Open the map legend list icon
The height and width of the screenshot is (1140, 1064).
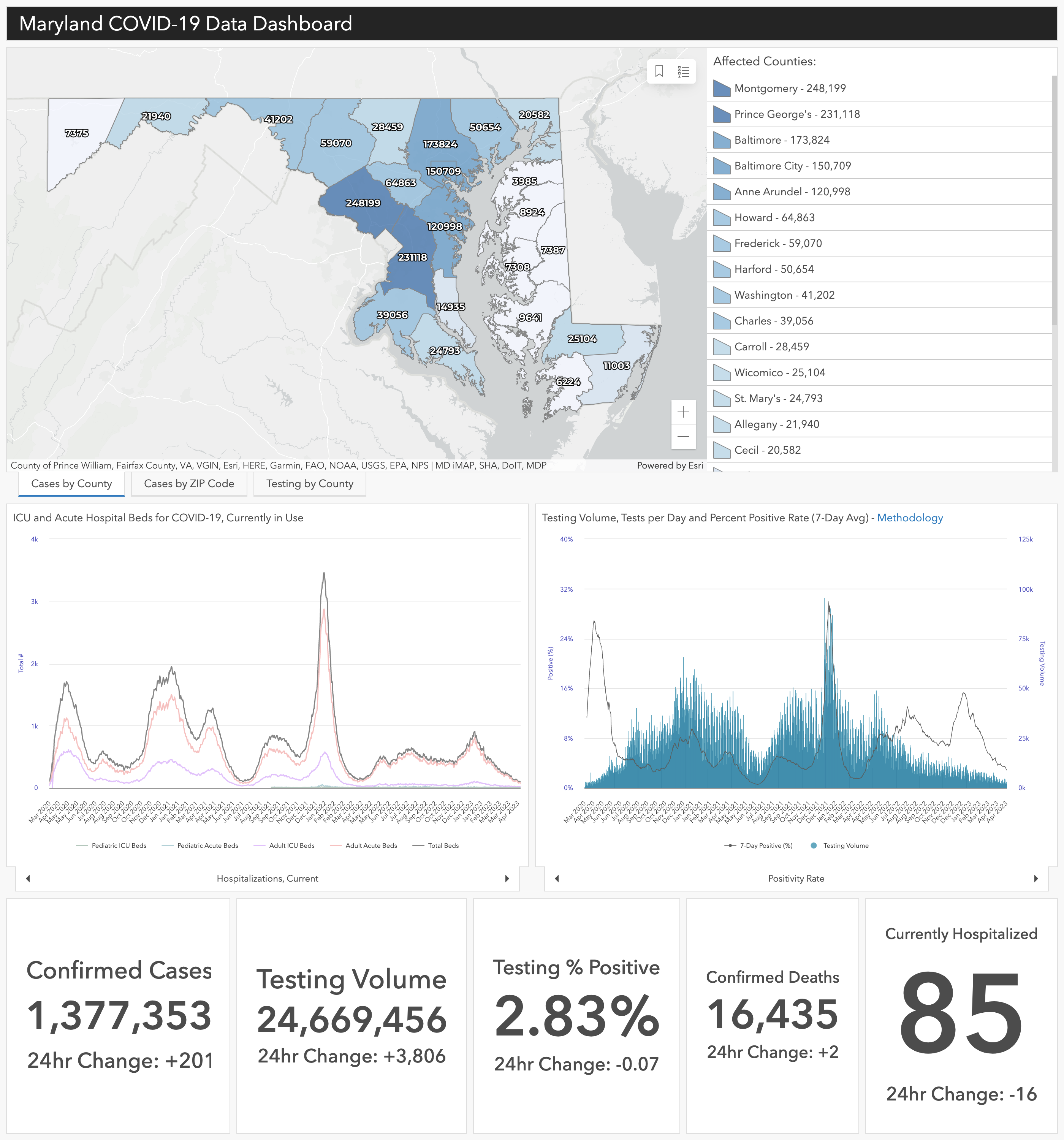683,72
